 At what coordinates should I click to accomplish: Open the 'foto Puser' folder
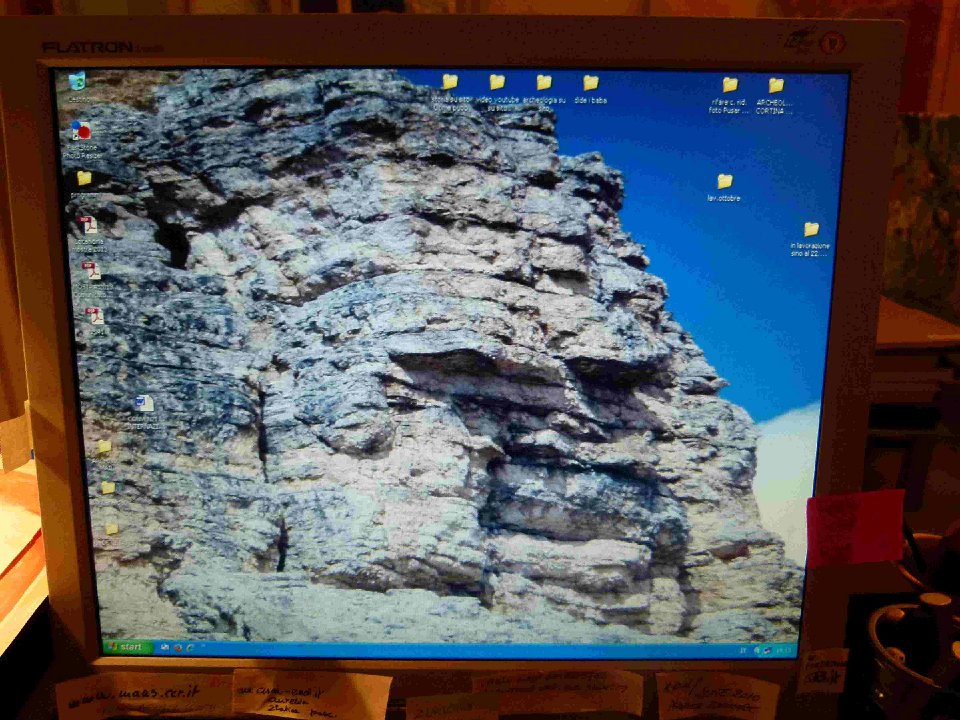coord(729,84)
